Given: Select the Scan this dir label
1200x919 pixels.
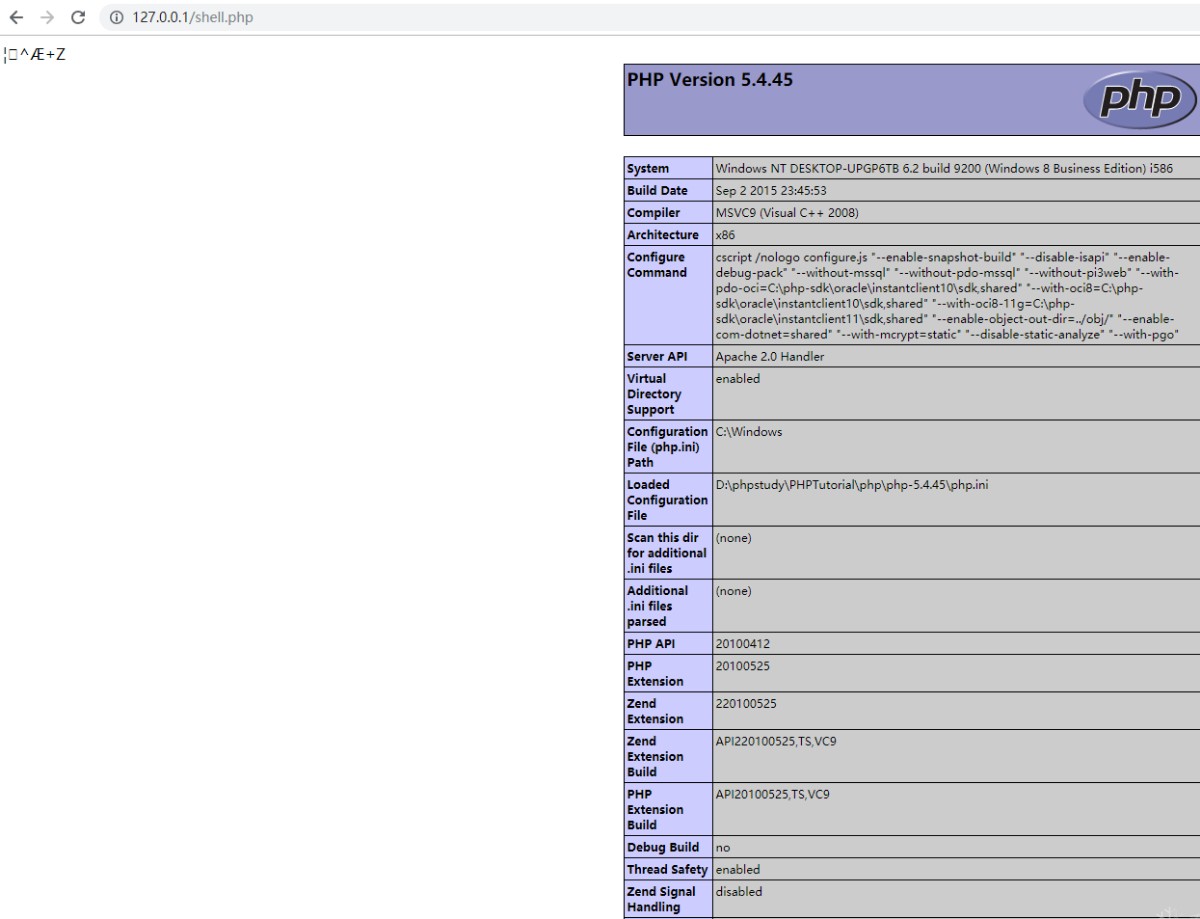Looking at the screenshot, I should [666, 552].
